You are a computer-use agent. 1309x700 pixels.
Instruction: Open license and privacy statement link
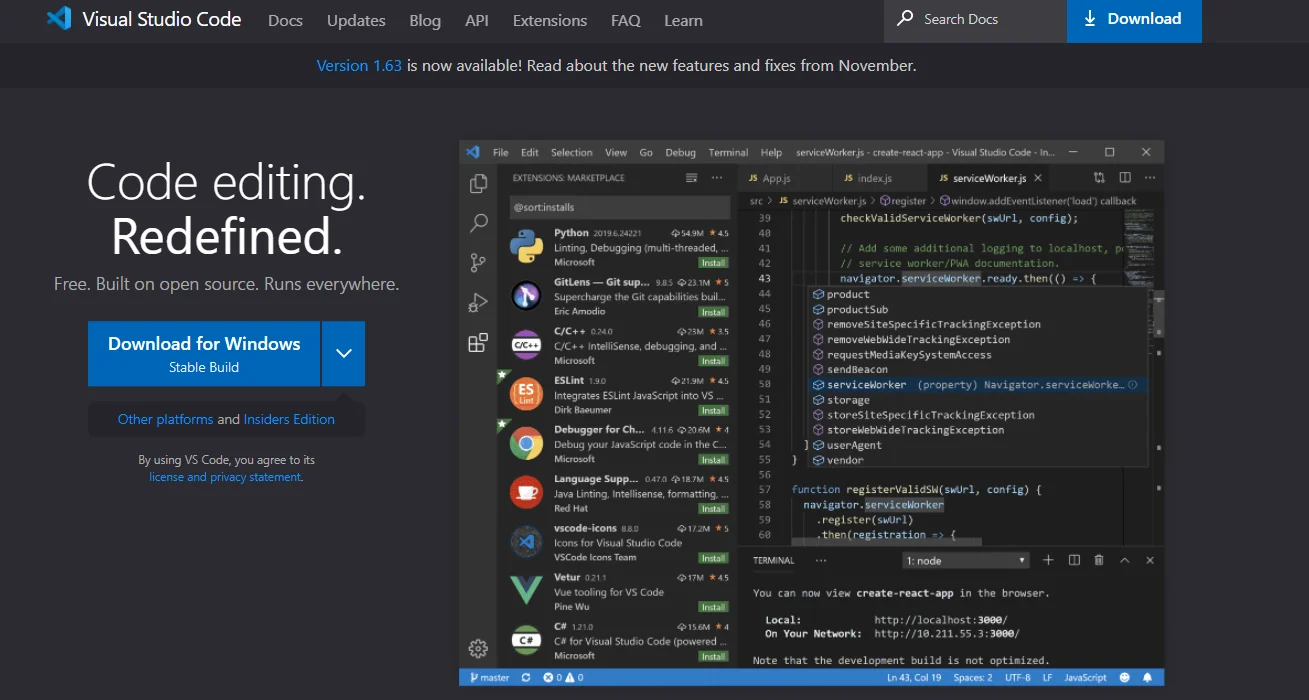(225, 477)
